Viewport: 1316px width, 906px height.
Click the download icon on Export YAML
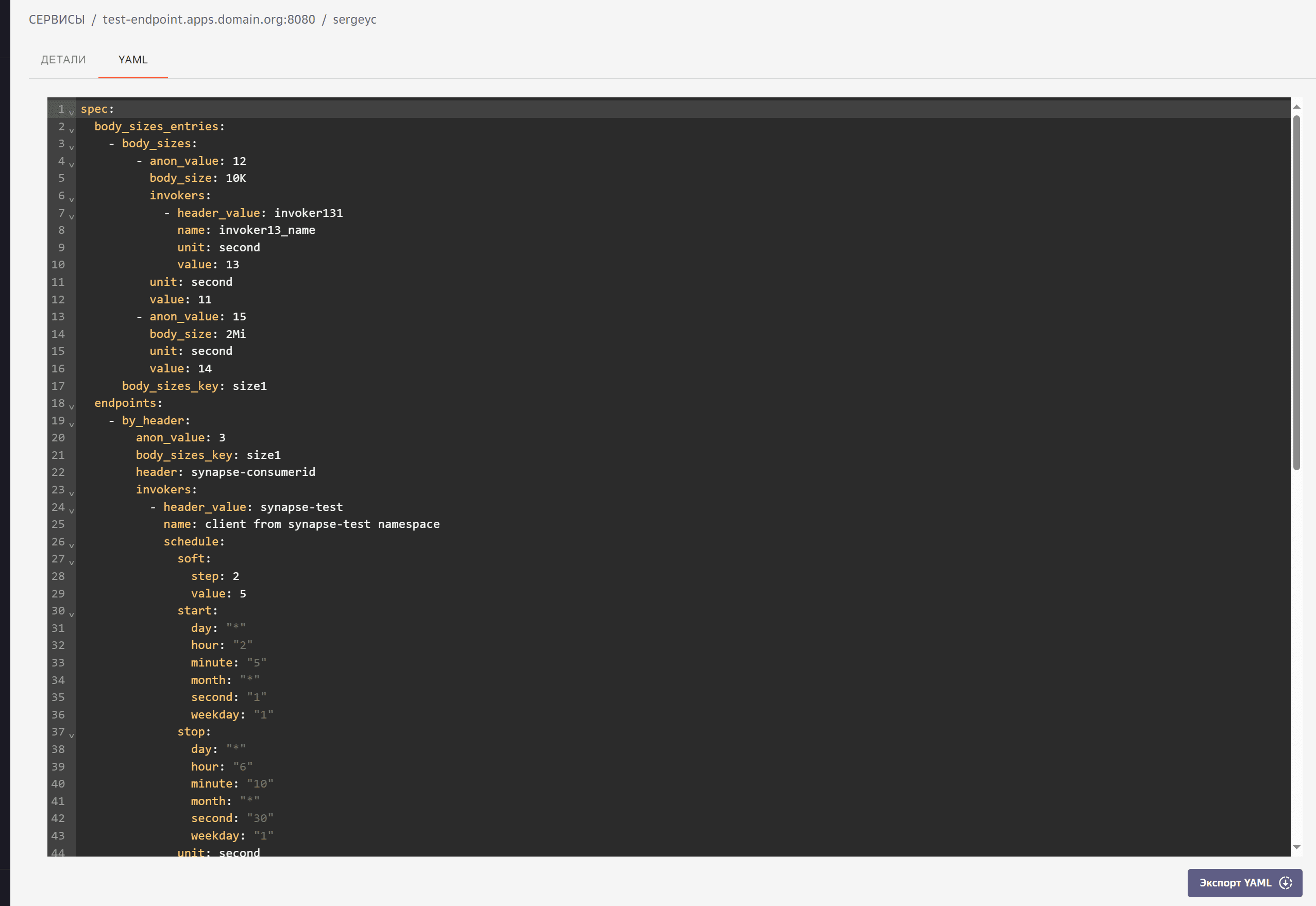(x=1286, y=883)
